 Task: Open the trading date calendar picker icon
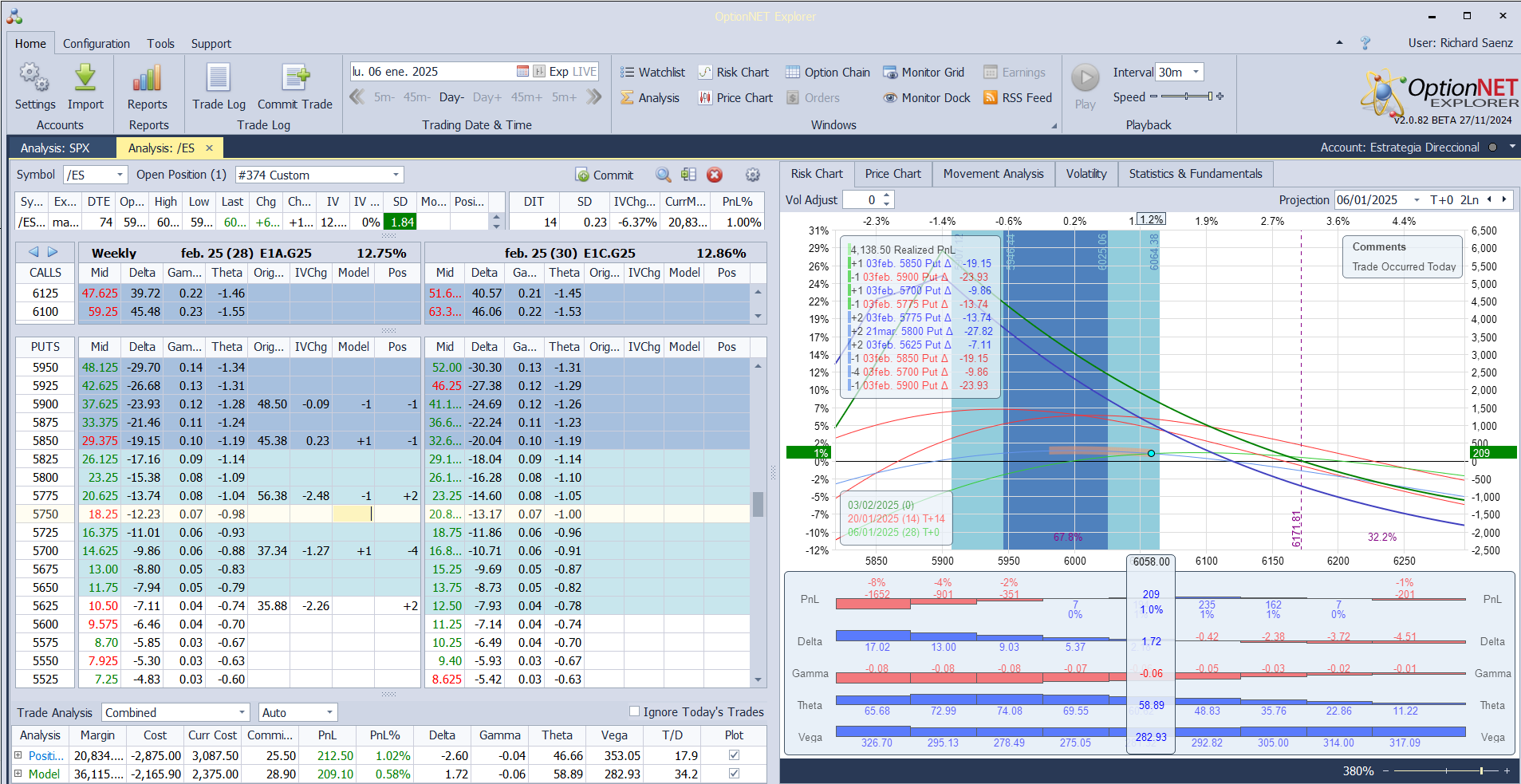point(522,72)
